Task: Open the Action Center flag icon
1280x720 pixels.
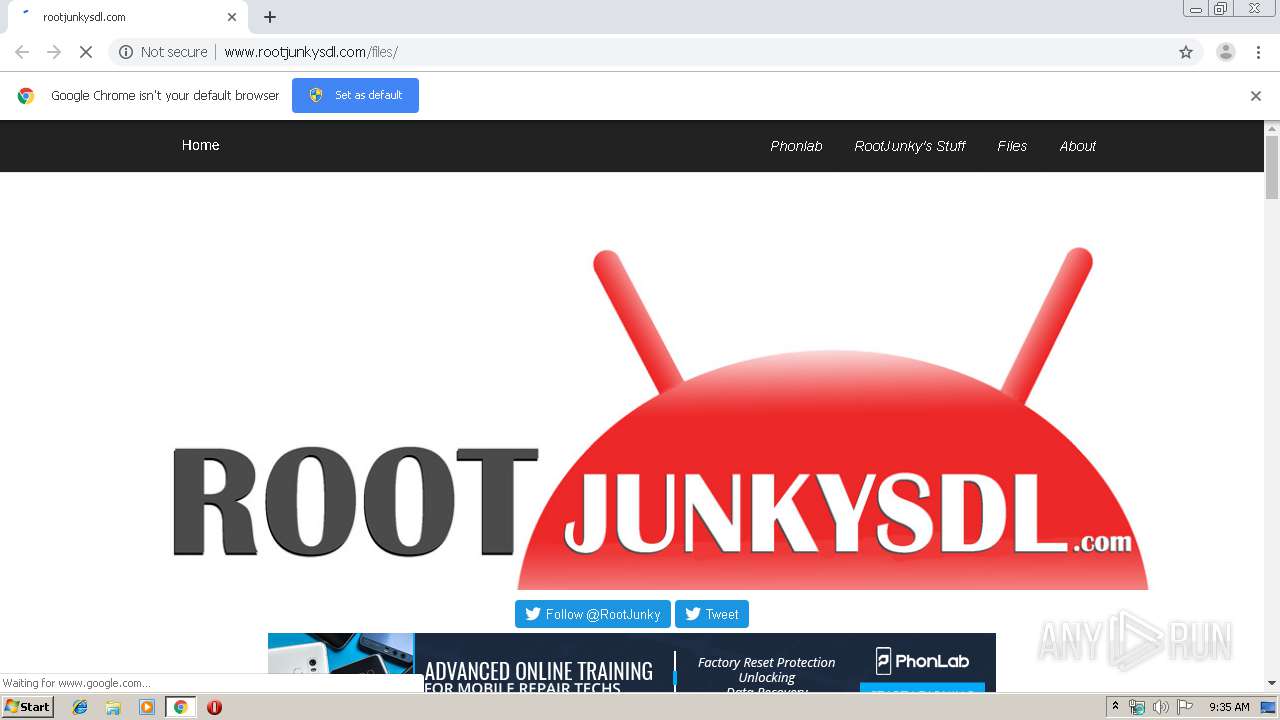Action: 1185,707
